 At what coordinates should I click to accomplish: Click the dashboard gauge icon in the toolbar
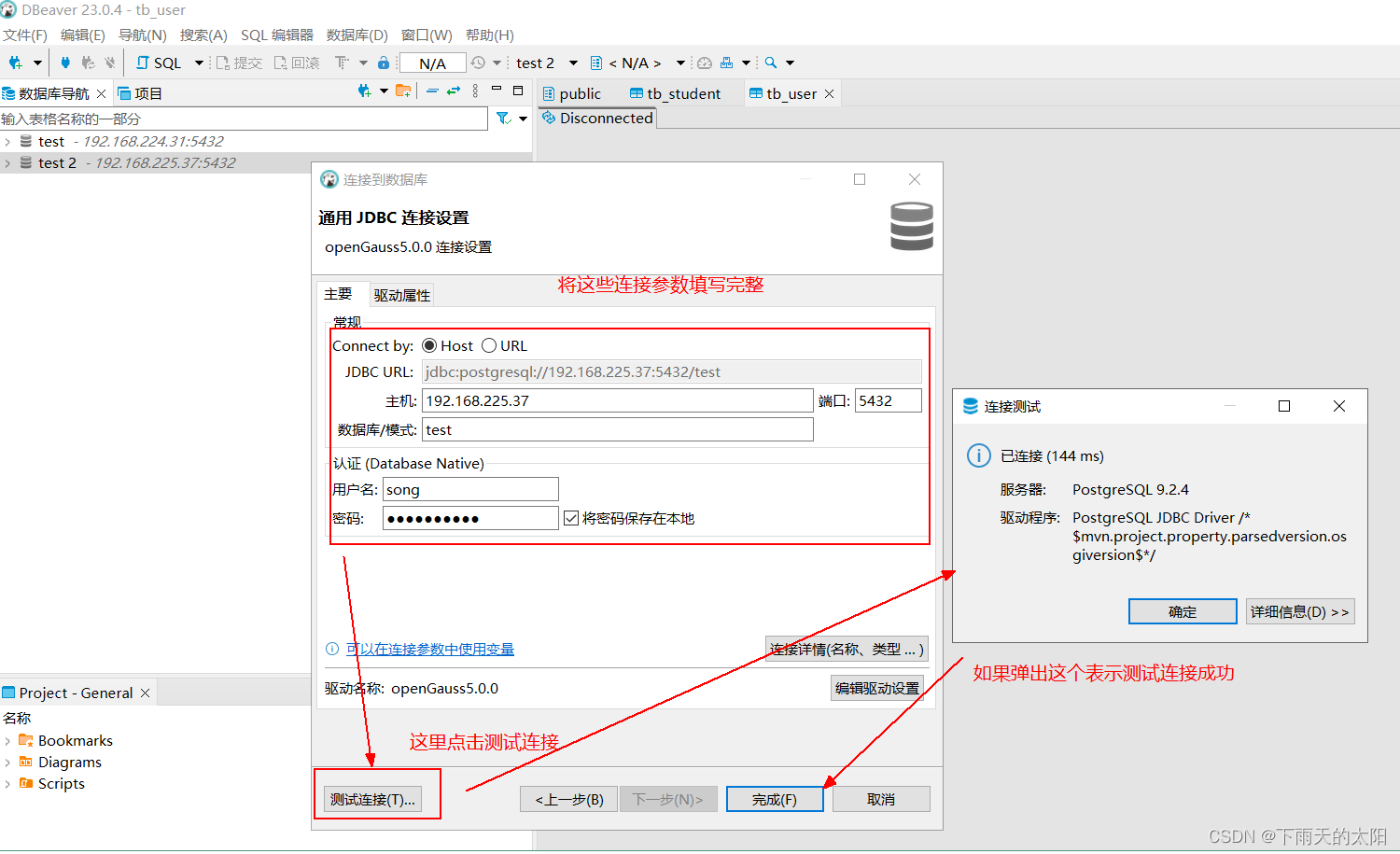tap(705, 63)
